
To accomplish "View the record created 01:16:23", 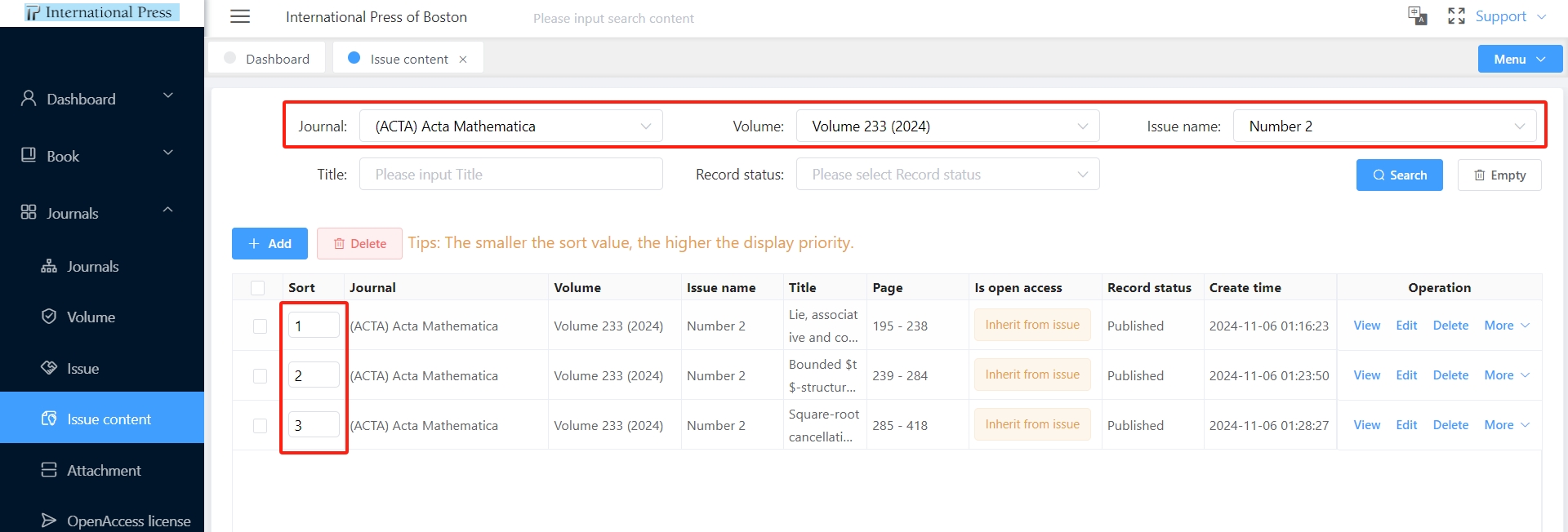I will pos(1366,326).
